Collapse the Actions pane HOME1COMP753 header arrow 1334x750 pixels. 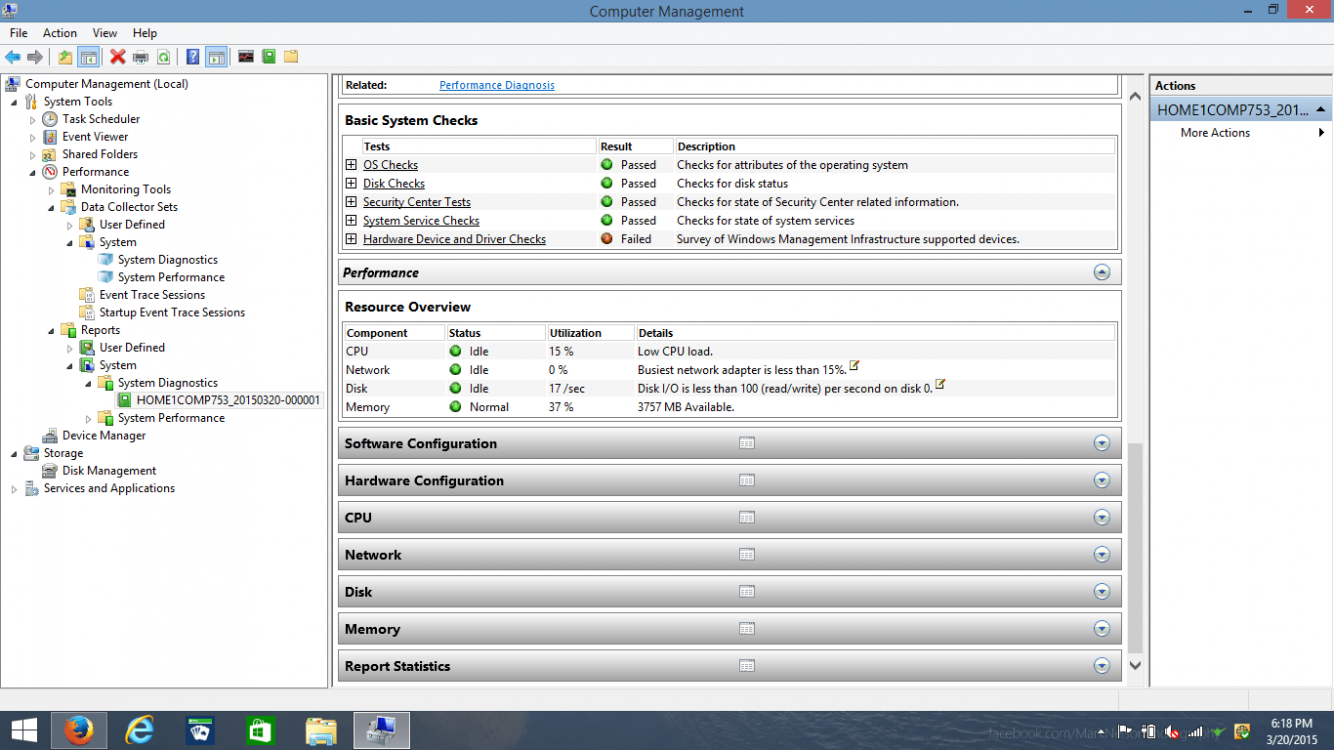point(1321,110)
